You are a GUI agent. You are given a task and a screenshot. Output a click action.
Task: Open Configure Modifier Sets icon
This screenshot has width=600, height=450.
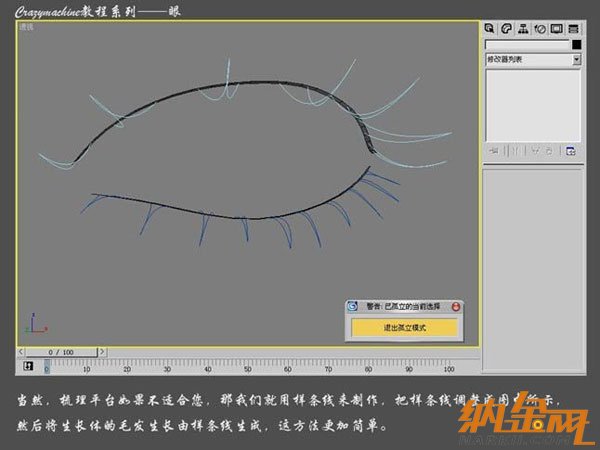point(571,151)
